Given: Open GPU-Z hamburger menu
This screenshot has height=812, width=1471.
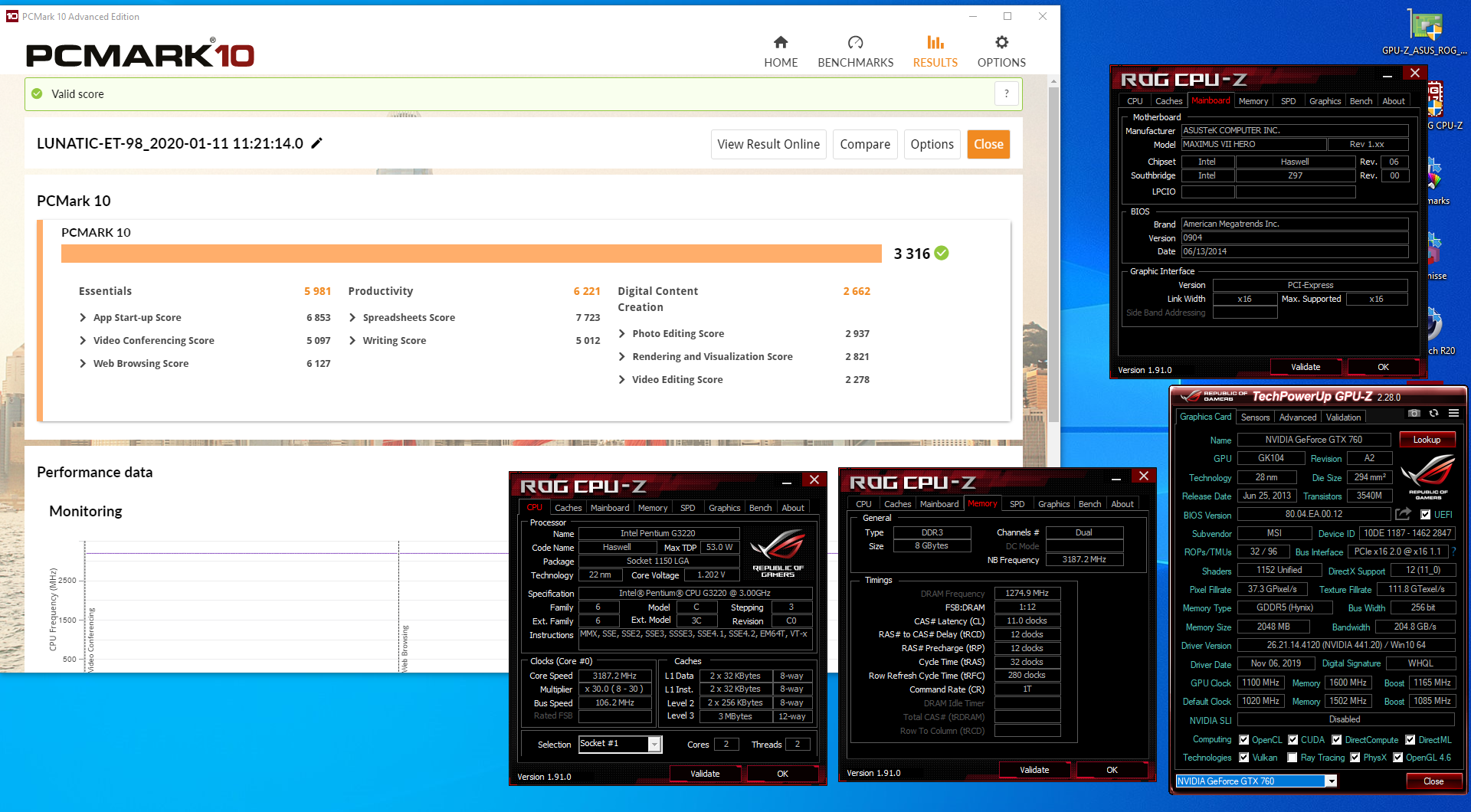Looking at the screenshot, I should (1453, 413).
